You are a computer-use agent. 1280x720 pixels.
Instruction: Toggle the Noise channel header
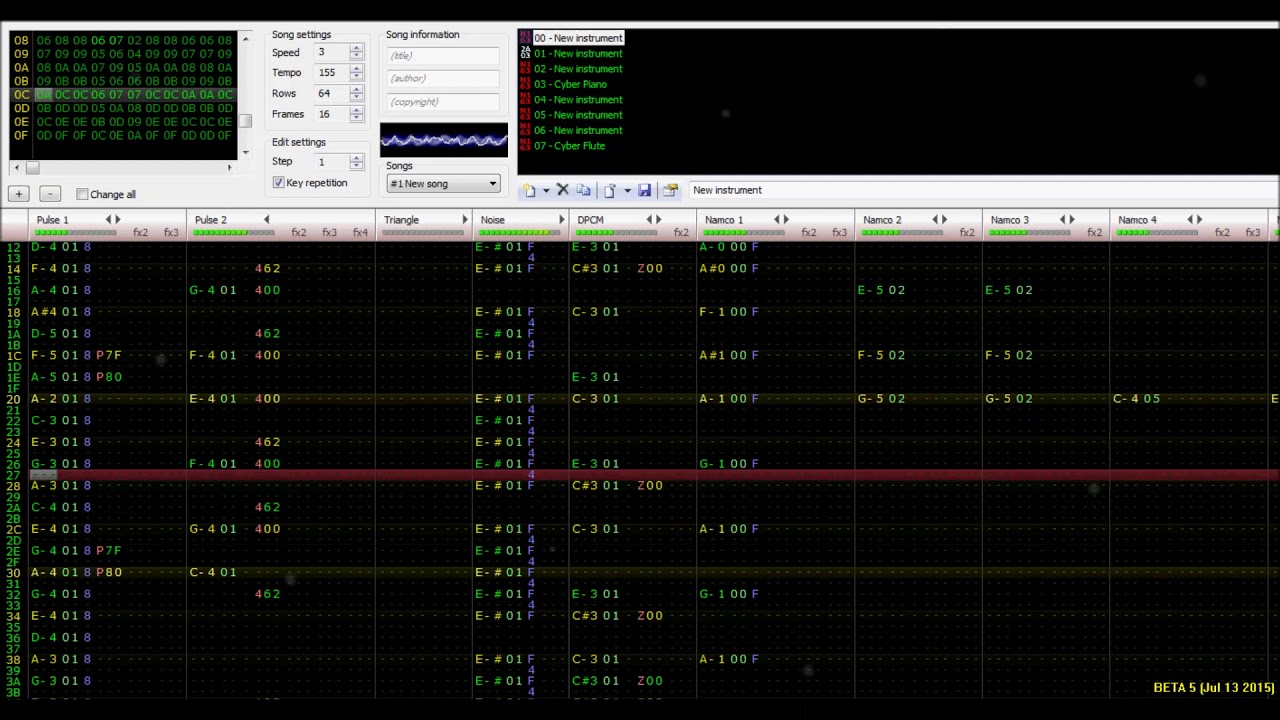[x=493, y=220]
